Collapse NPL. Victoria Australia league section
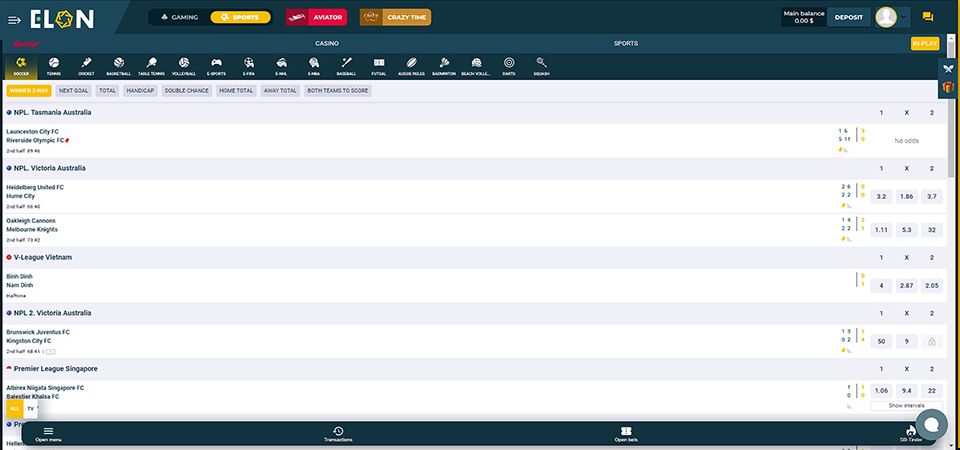 (x=474, y=168)
